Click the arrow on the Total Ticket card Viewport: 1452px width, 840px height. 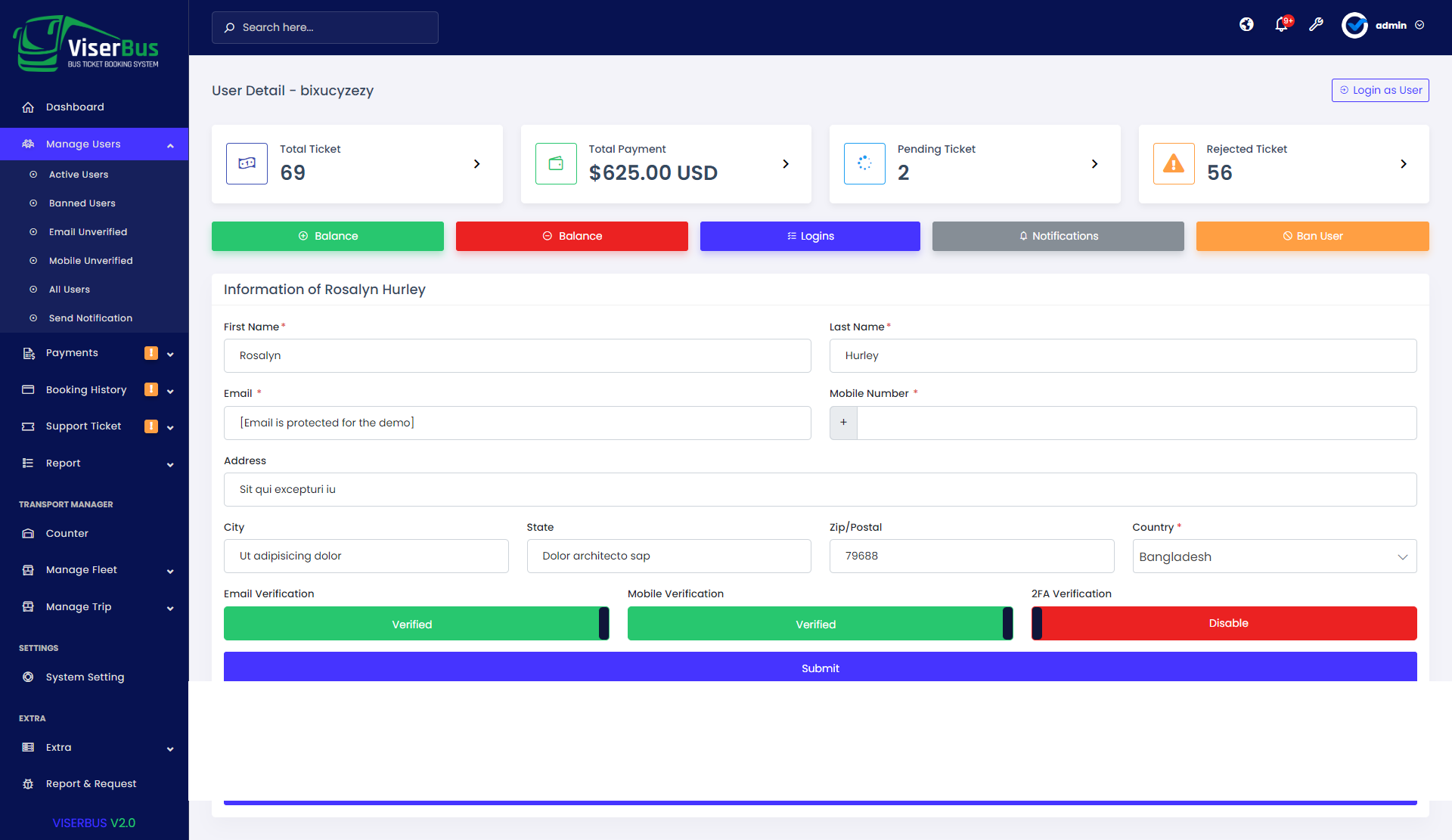477,163
